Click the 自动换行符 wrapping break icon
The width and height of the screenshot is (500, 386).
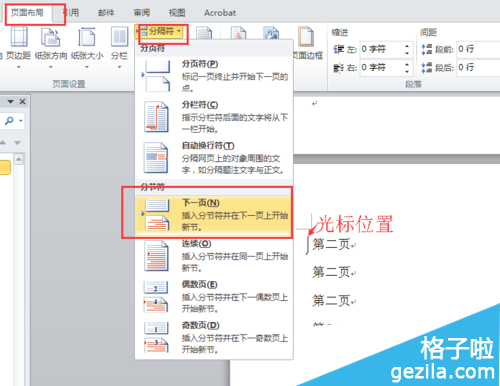pyautogui.click(x=156, y=158)
